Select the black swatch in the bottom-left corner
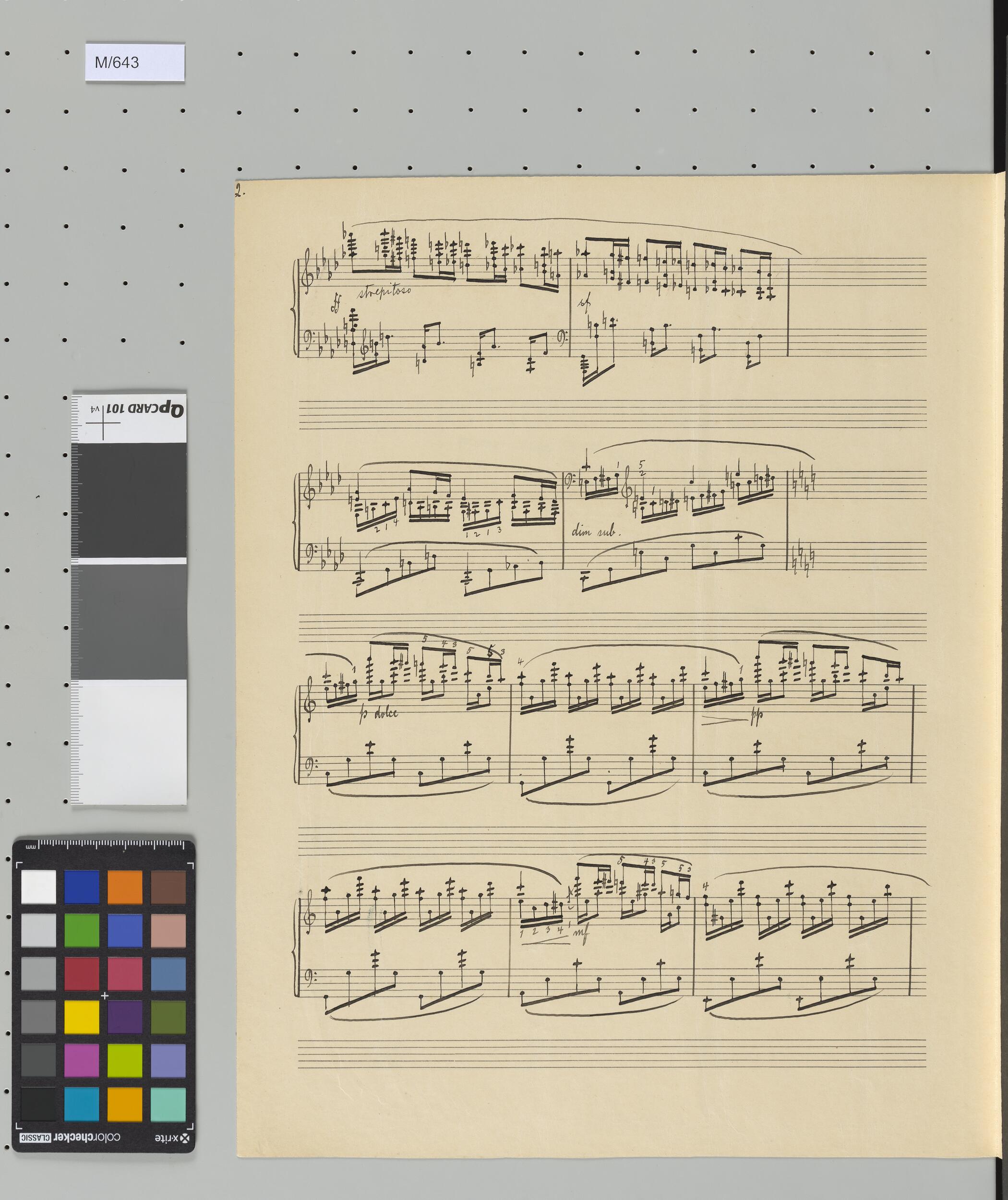This screenshot has width=1008, height=1200. (38, 1104)
